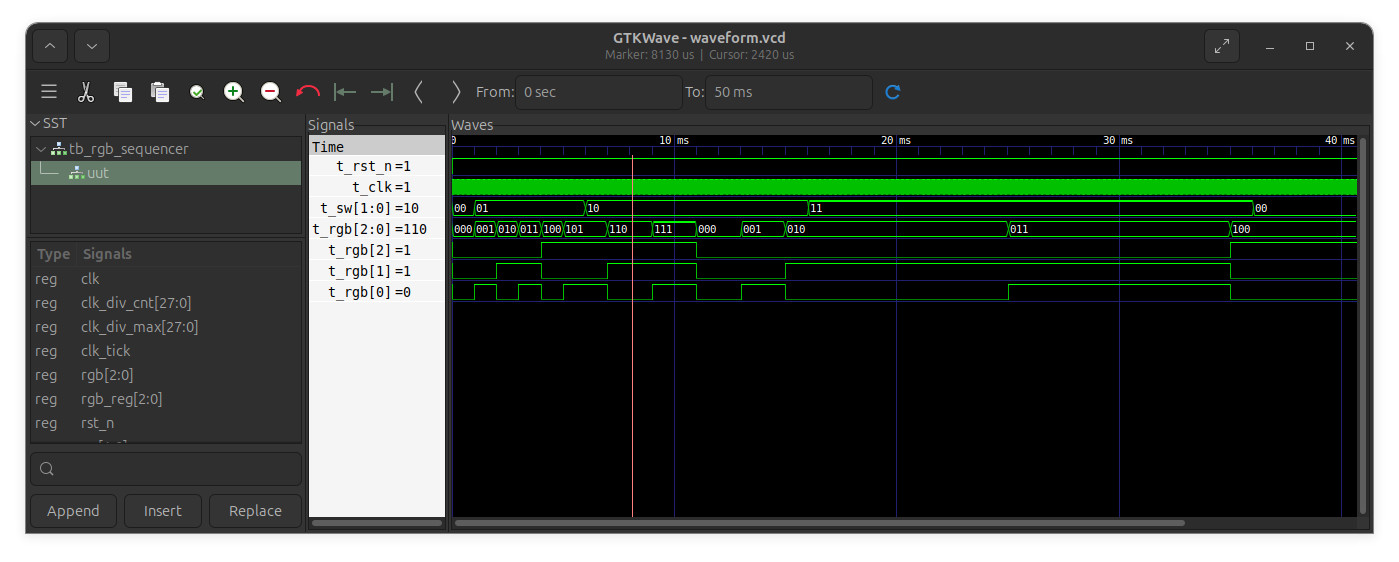Click the signal search filter box
1399x562 pixels.
click(166, 469)
